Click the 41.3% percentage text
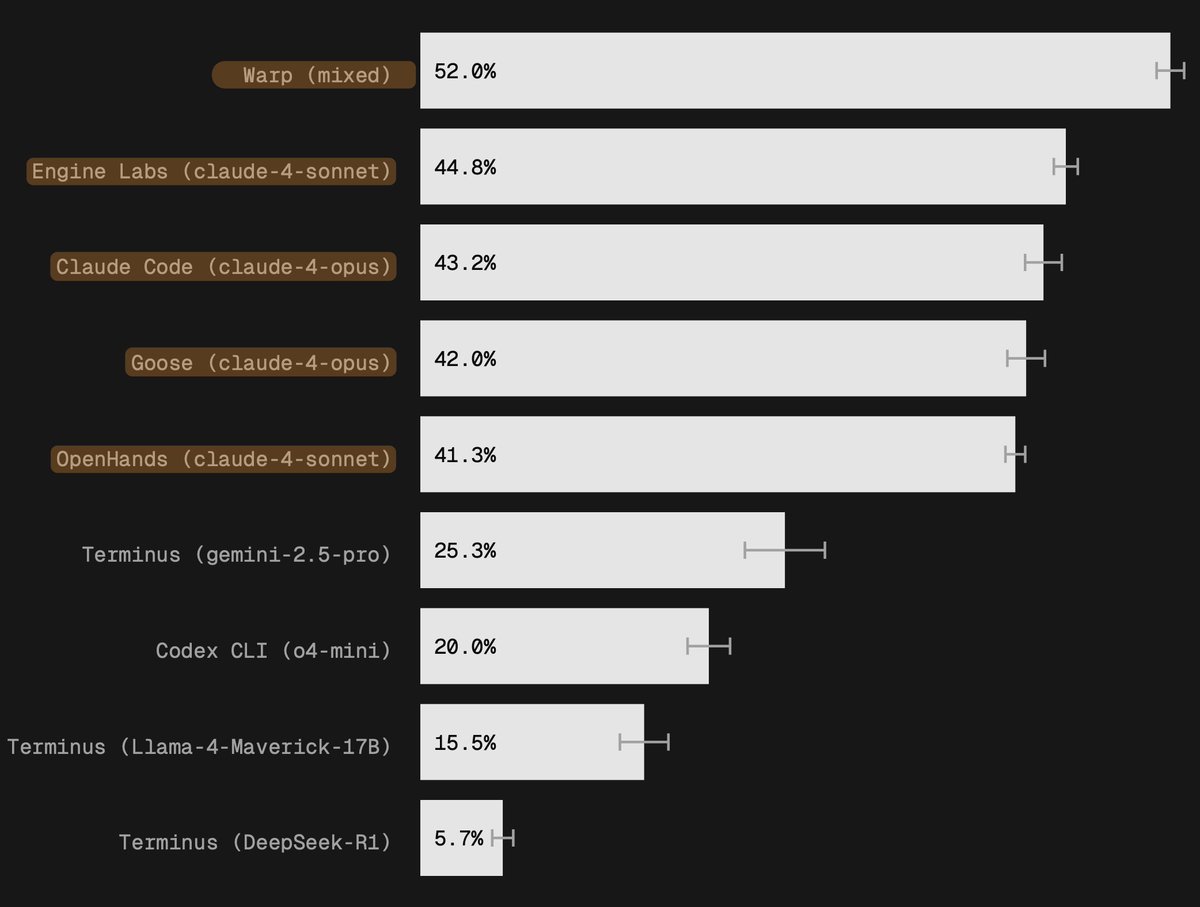Viewport: 1200px width, 907px height. [x=465, y=456]
